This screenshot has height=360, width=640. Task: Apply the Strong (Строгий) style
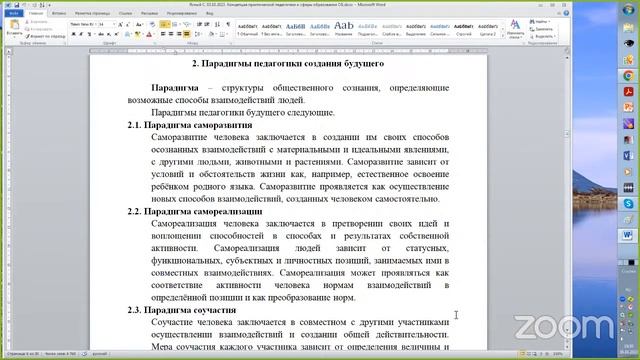[464, 29]
